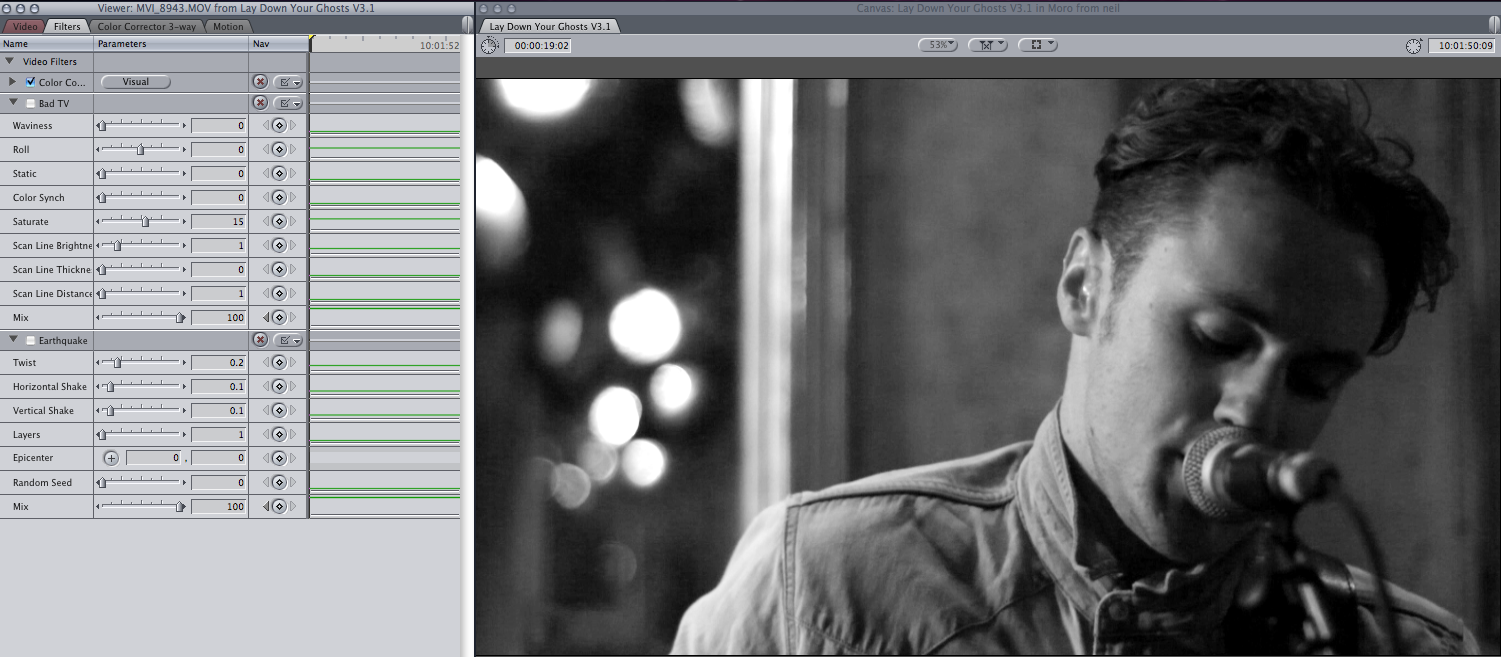Viewport: 1501px width, 657px height.
Task: Click the Visual button for Color Corrector
Action: [136, 82]
